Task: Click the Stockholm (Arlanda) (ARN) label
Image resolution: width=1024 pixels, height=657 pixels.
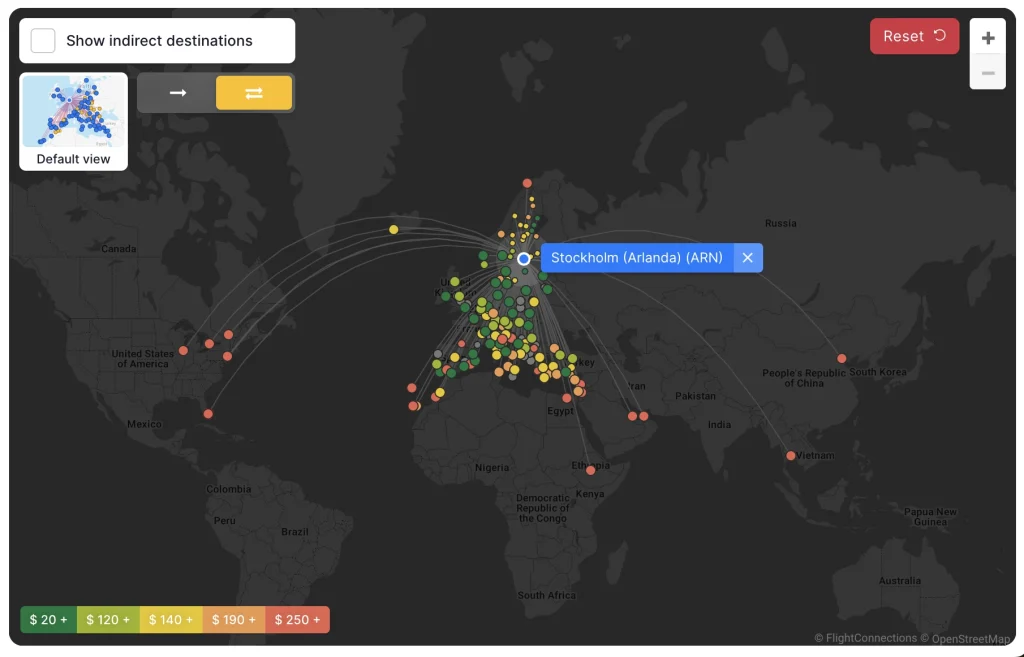Action: coord(637,257)
